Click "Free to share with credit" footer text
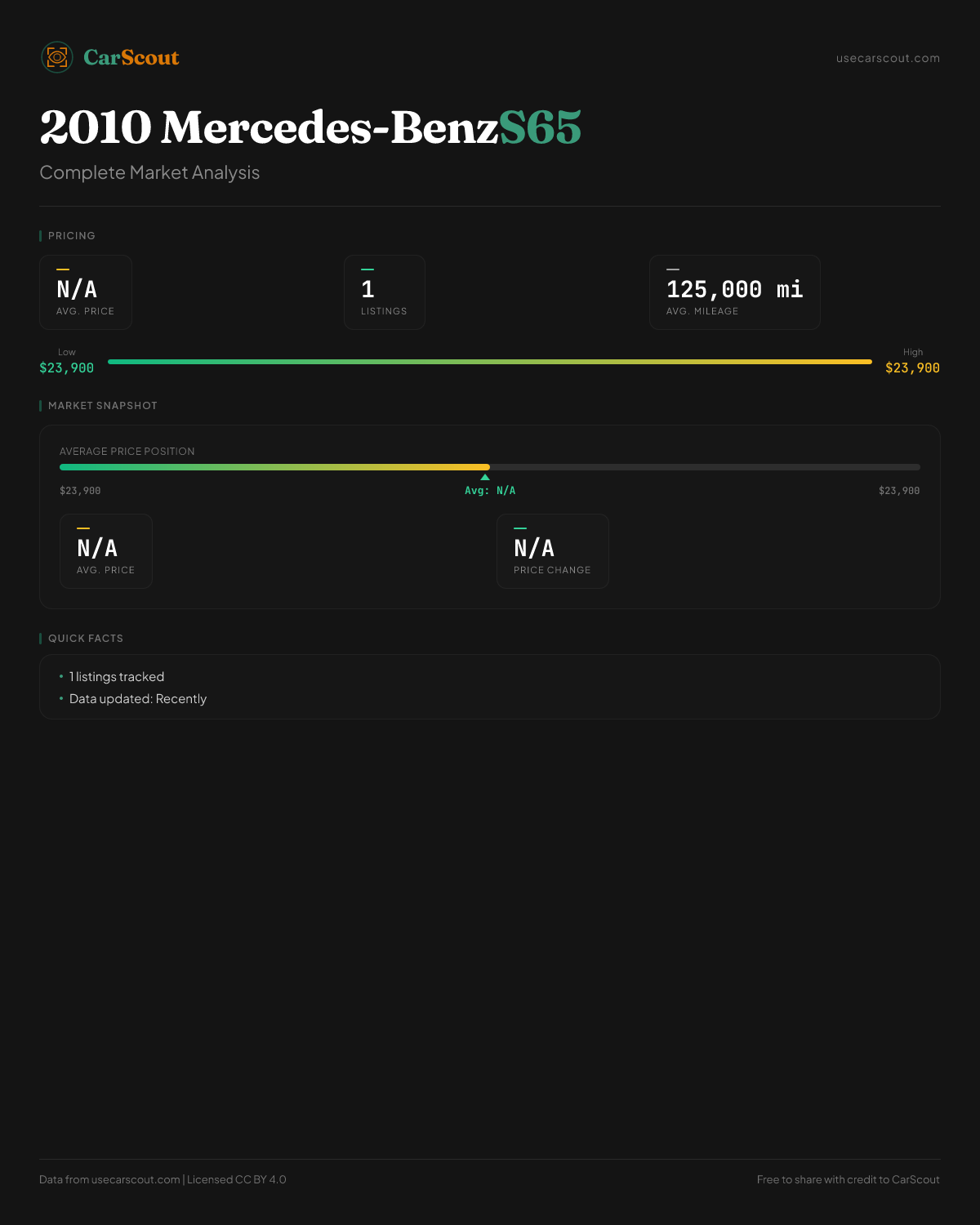Screen dimensions: 980x1225 coord(848,1179)
